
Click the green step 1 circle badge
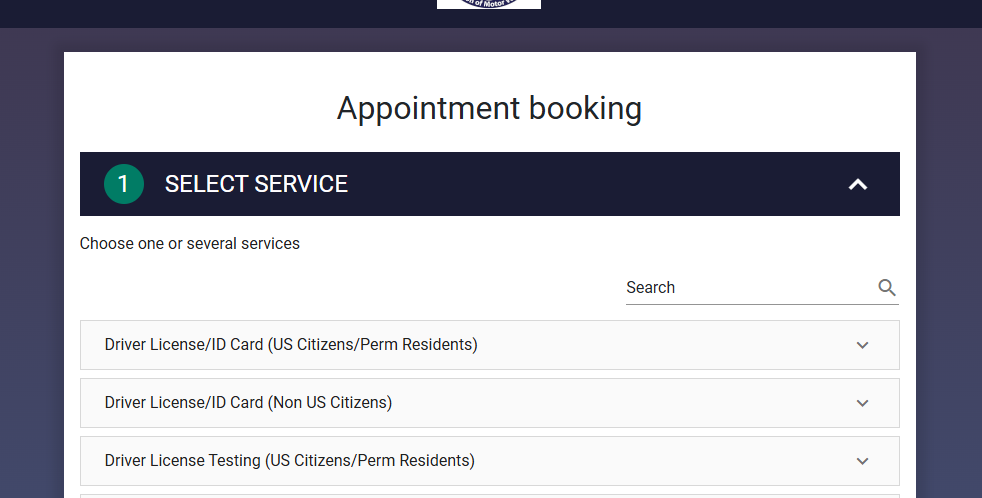tap(123, 184)
